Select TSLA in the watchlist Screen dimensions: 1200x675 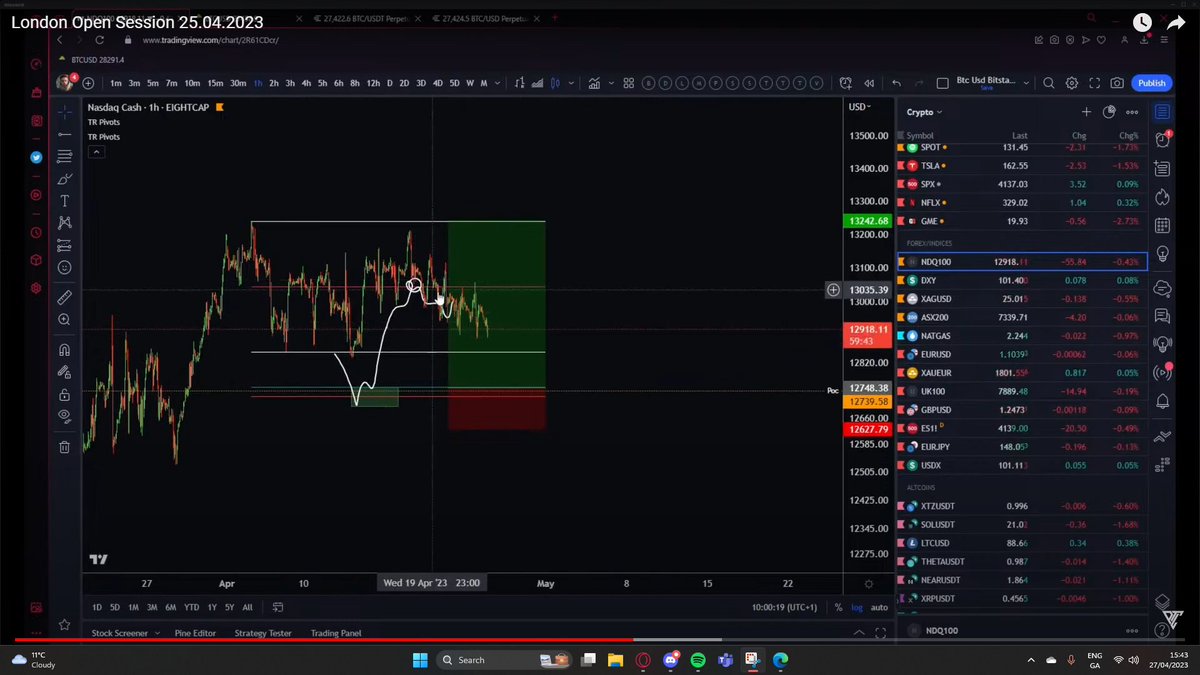click(1021, 166)
